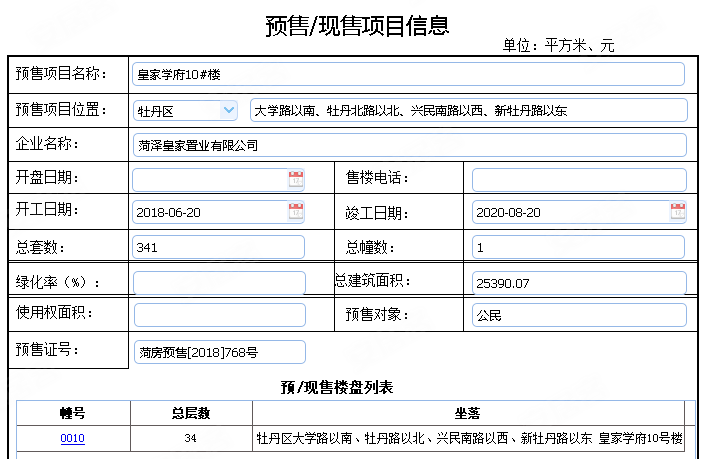Click the 总幢数 field showing 1
Viewport: 704px width, 459px height.
click(579, 247)
